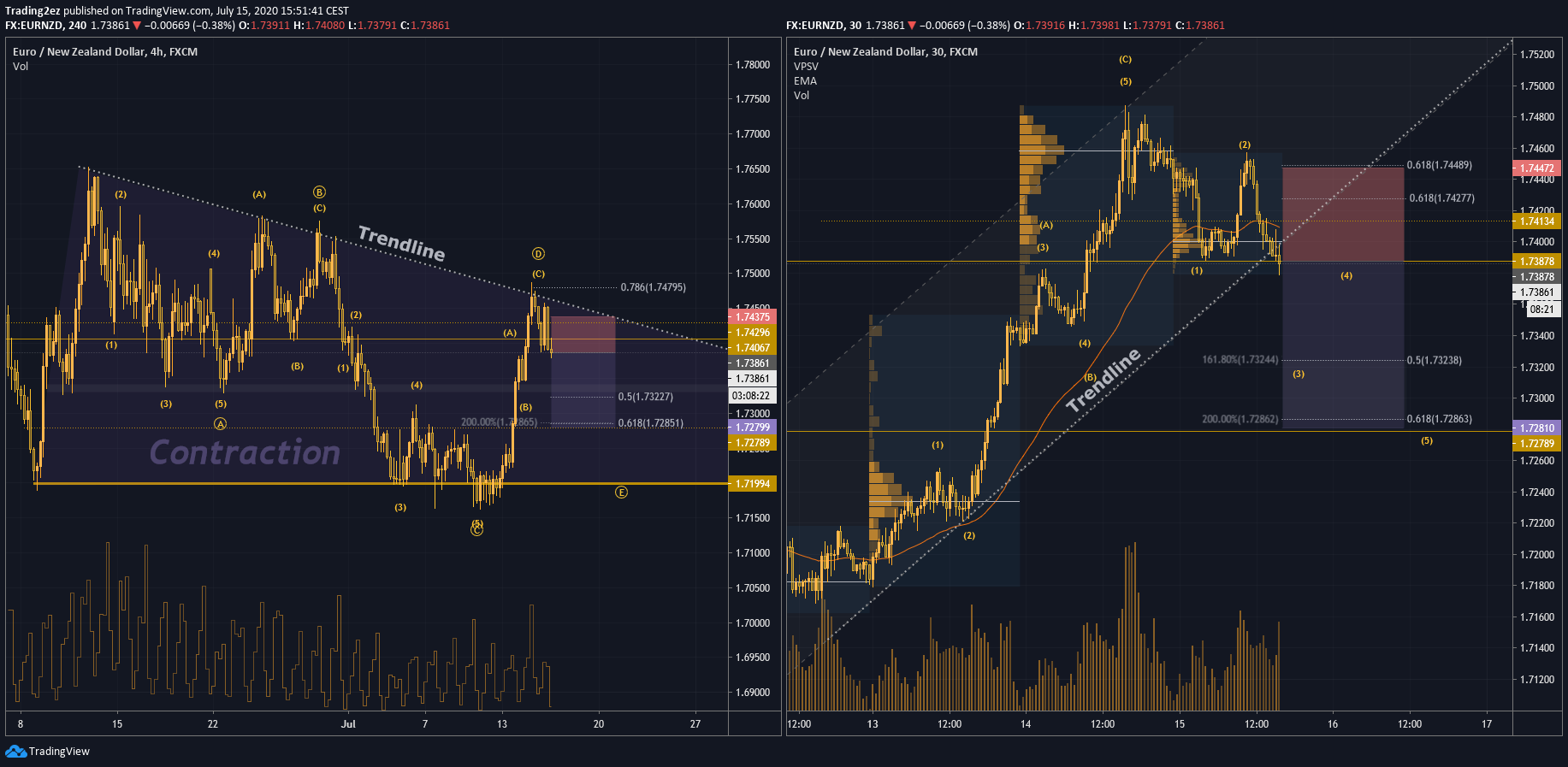The image size is (1568, 767).
Task: Select the Trendline text on the 4h chart
Action: click(x=401, y=244)
